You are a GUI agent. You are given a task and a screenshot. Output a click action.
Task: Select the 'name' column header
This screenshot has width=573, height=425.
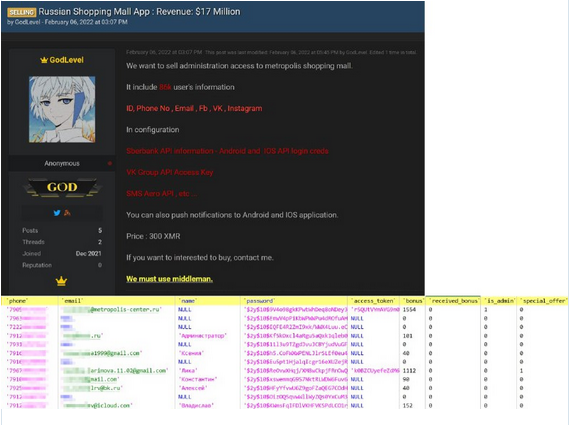(209, 301)
